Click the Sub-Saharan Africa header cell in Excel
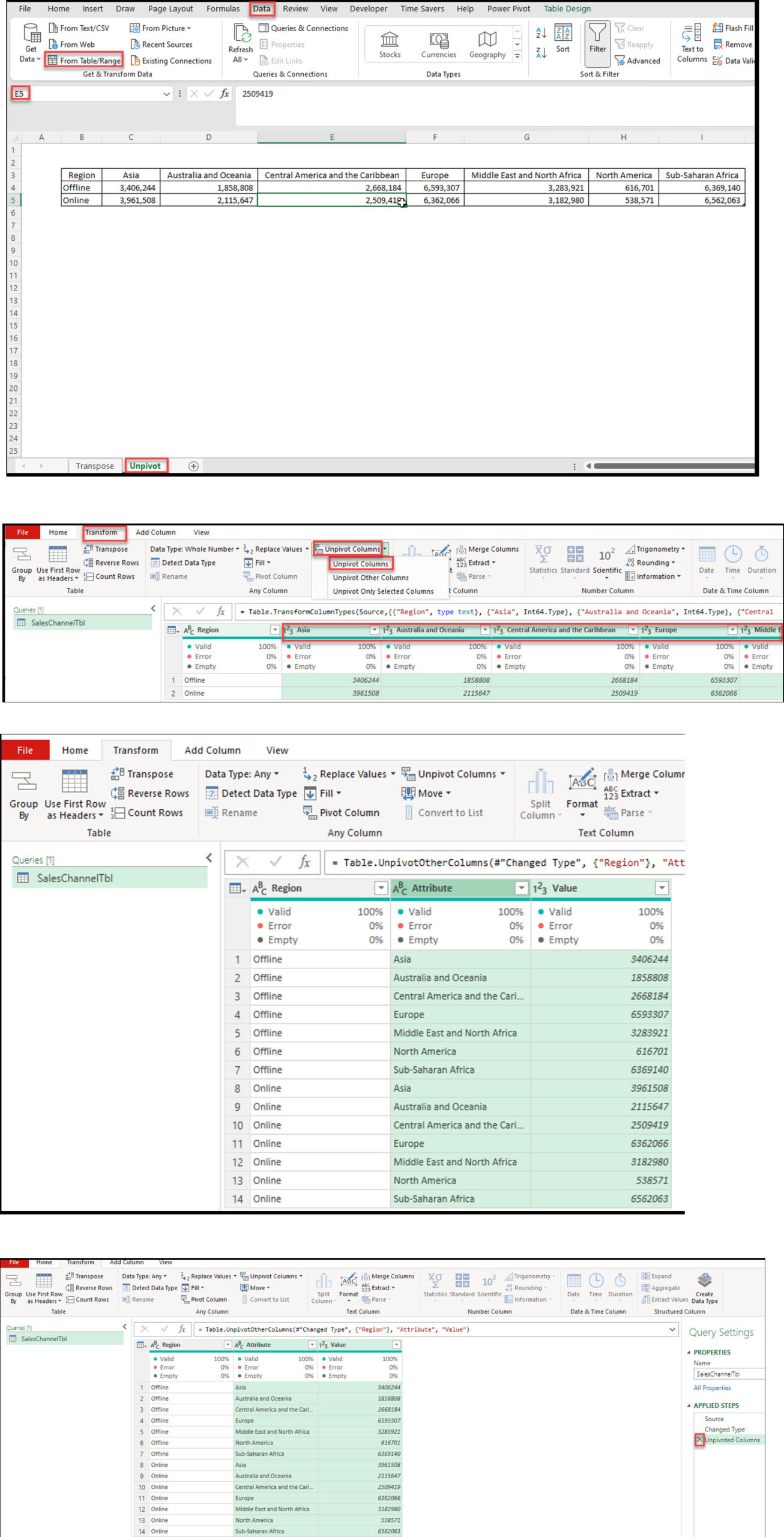Screen dimensions: 784x1537 pos(701,175)
